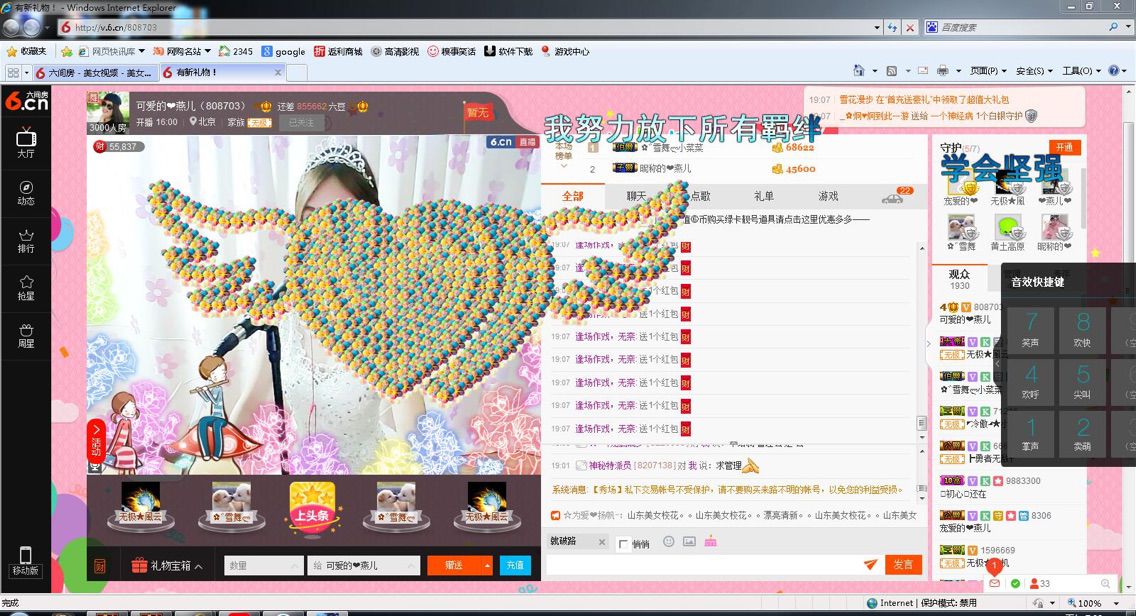The height and width of the screenshot is (616, 1136).
Task: Switch to the 聊天 chat tab
Action: (635, 196)
